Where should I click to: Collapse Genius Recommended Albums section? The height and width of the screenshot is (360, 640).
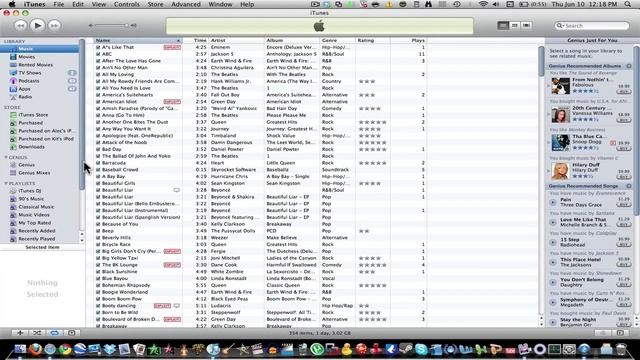click(629, 66)
